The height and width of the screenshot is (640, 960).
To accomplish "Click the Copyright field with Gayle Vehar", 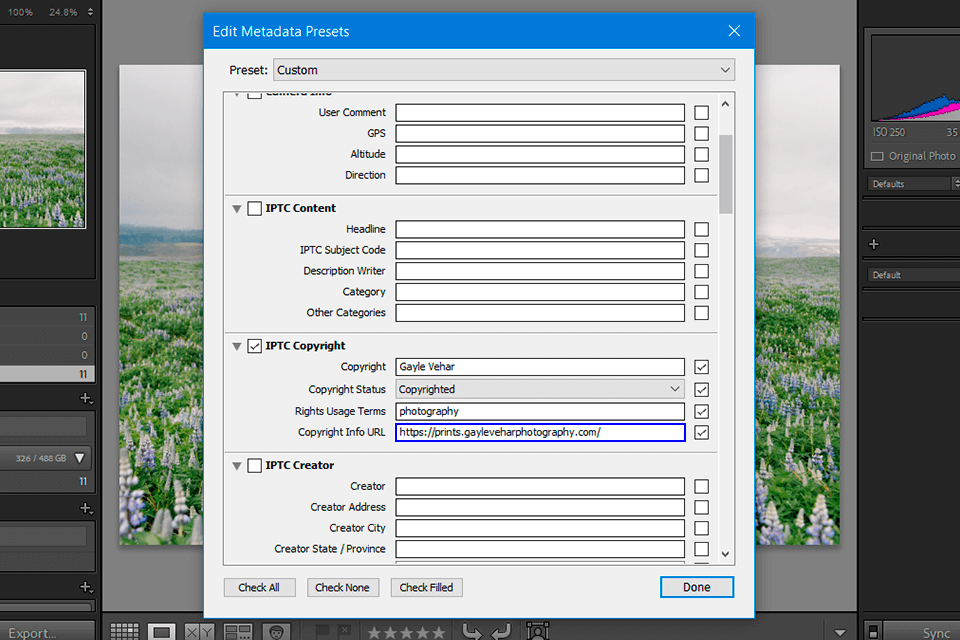I will pos(540,367).
